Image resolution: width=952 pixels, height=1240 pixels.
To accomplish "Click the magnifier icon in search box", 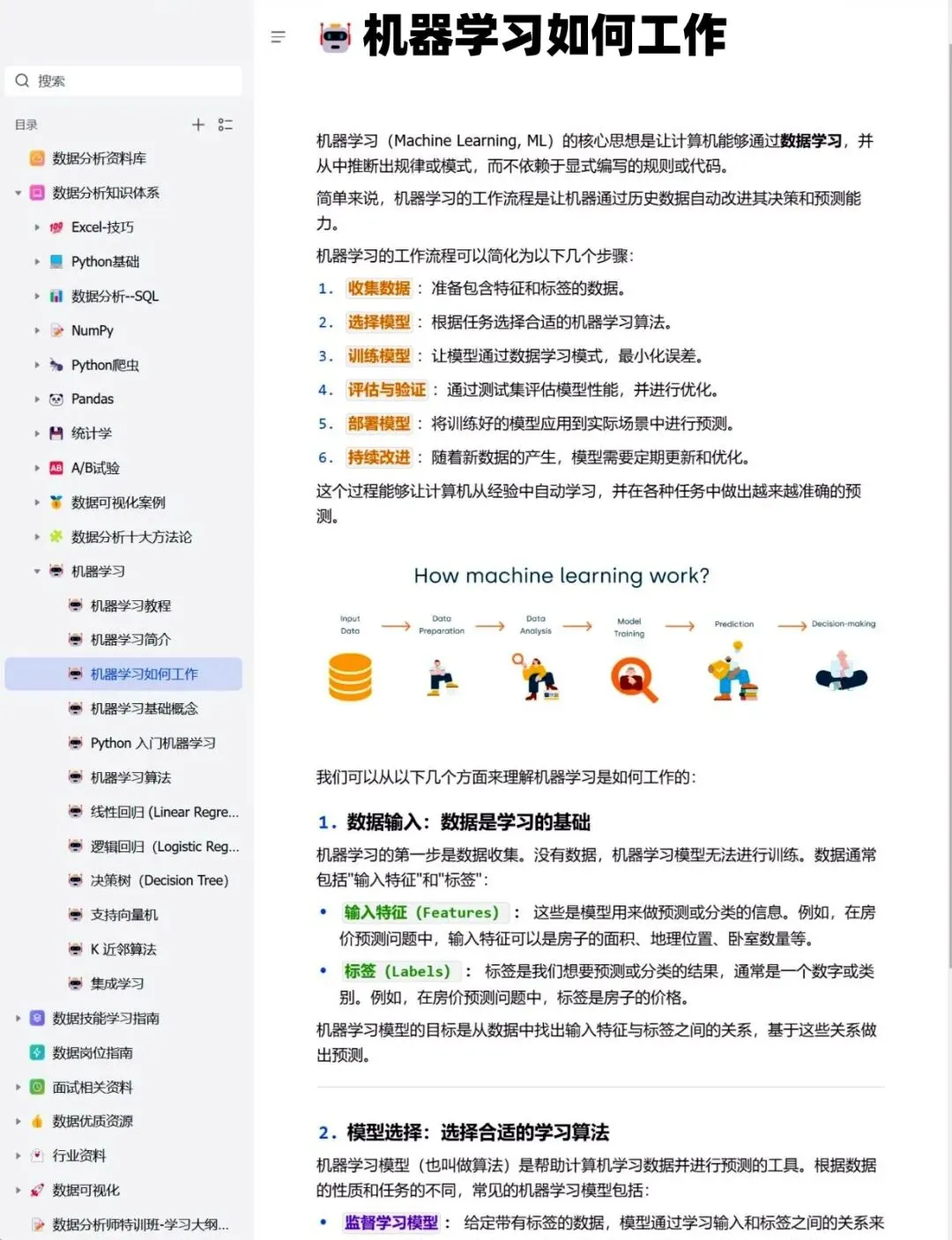I will point(22,81).
